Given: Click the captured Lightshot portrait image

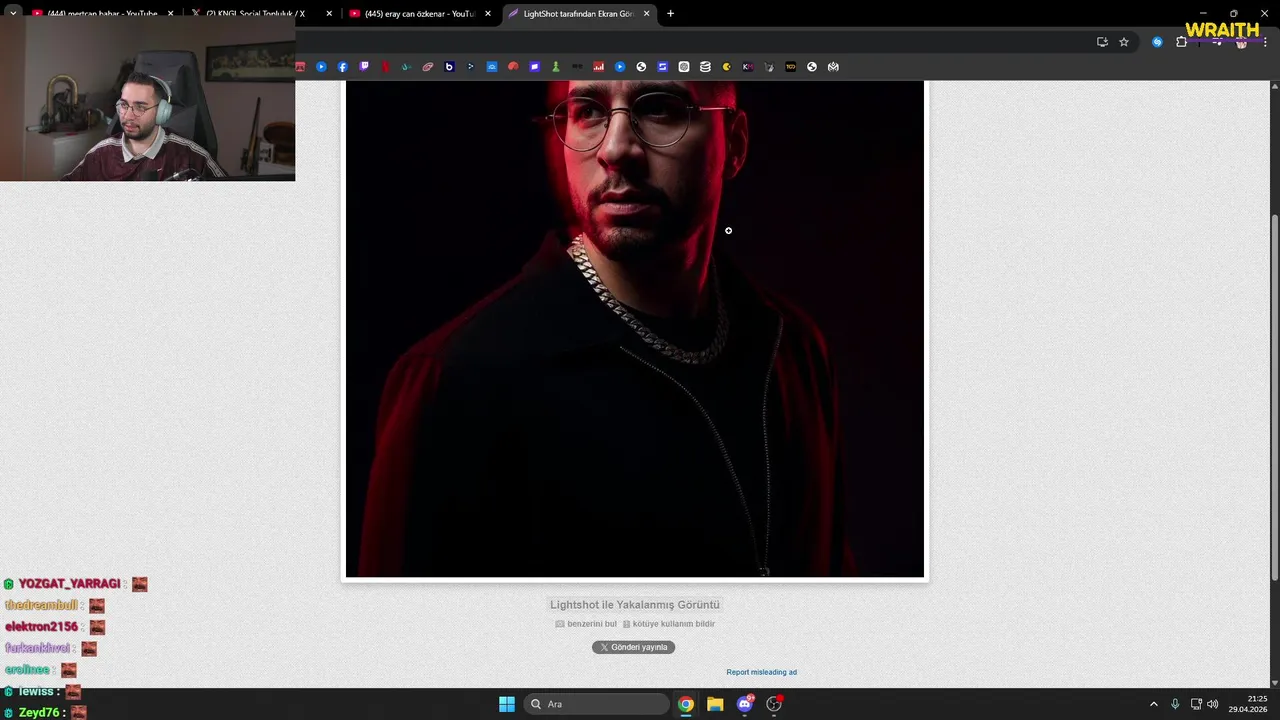Looking at the screenshot, I should (x=635, y=329).
